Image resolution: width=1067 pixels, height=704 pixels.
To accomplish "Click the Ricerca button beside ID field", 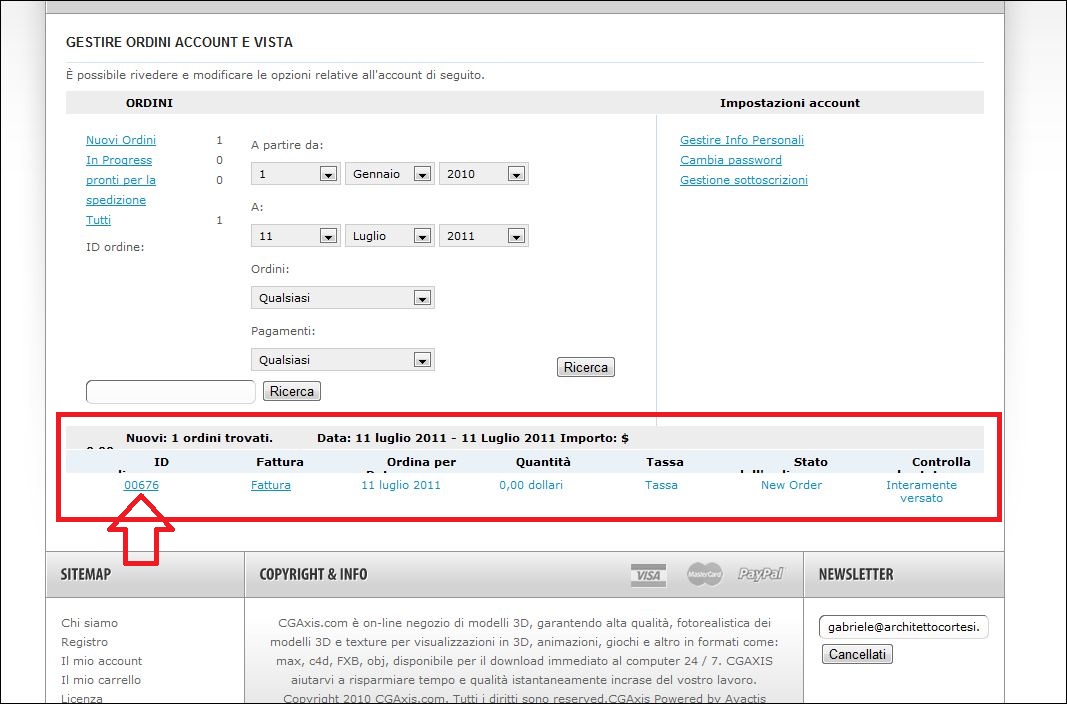I will (291, 391).
